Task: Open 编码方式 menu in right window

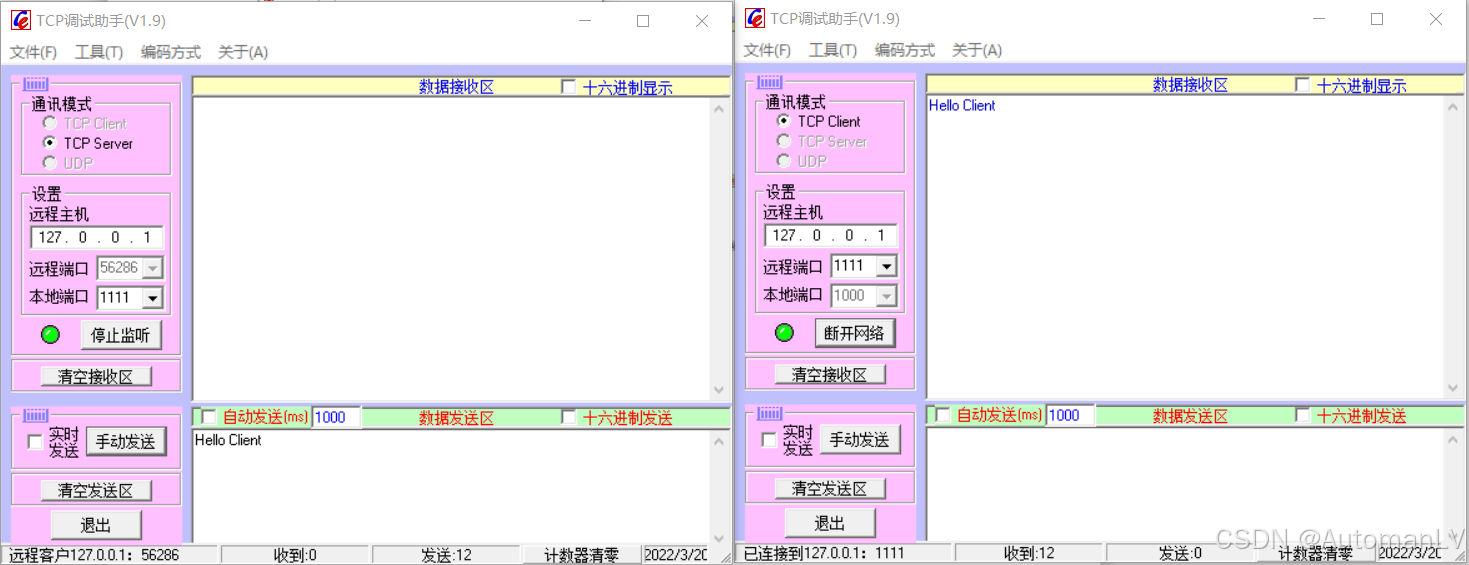Action: (905, 50)
